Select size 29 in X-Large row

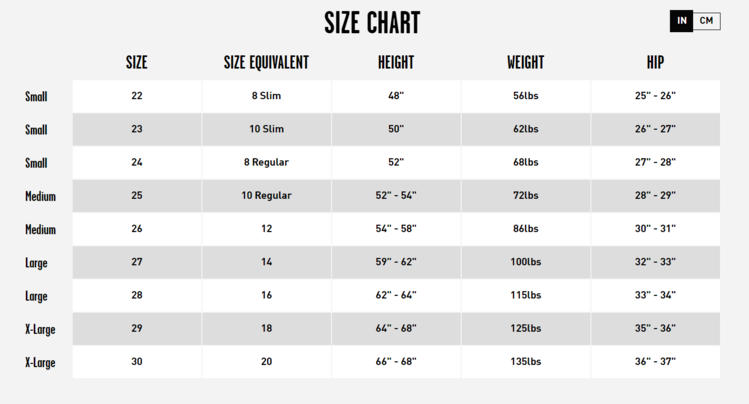[137, 329]
